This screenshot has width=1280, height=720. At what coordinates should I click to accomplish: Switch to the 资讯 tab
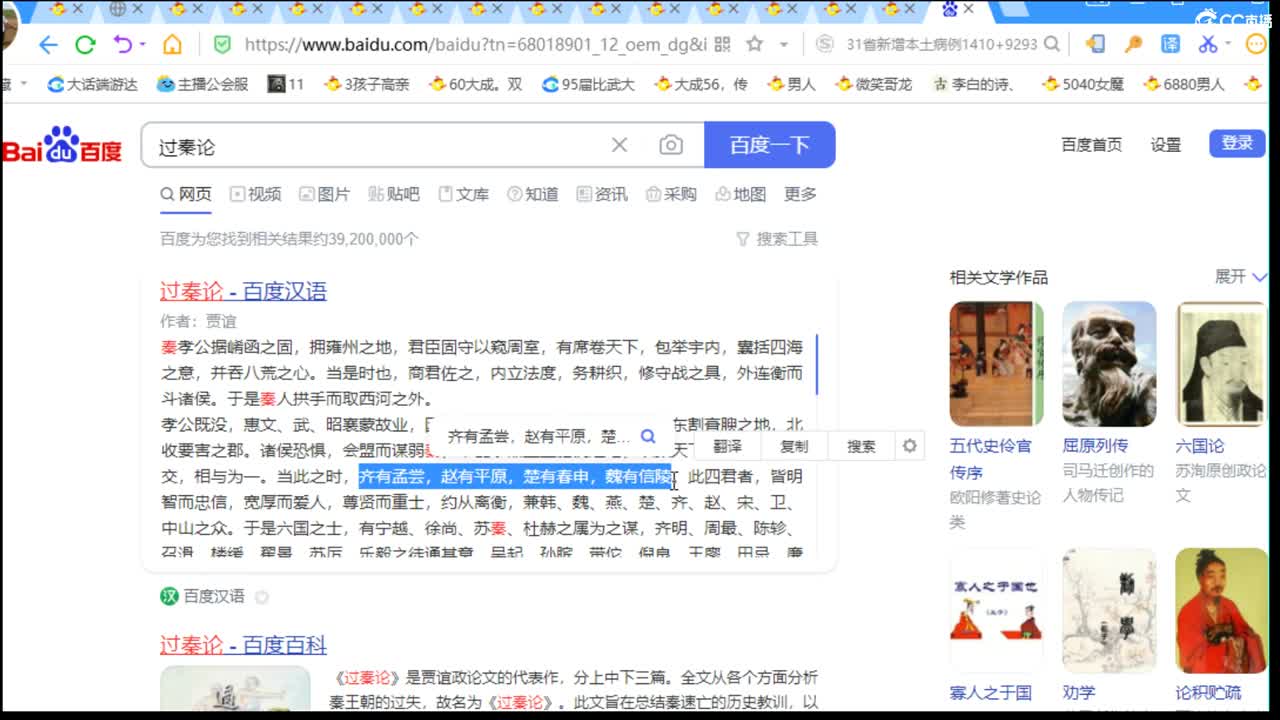click(x=602, y=194)
